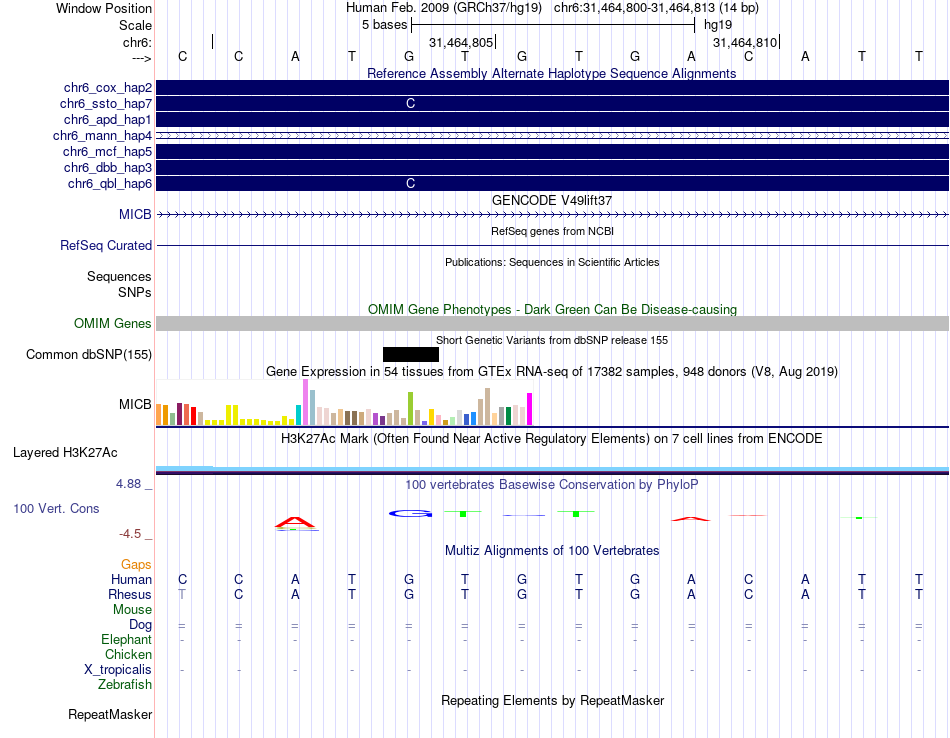Click the Publications: Sequences in Scientific Articles title
This screenshot has width=950, height=738.
point(552,262)
